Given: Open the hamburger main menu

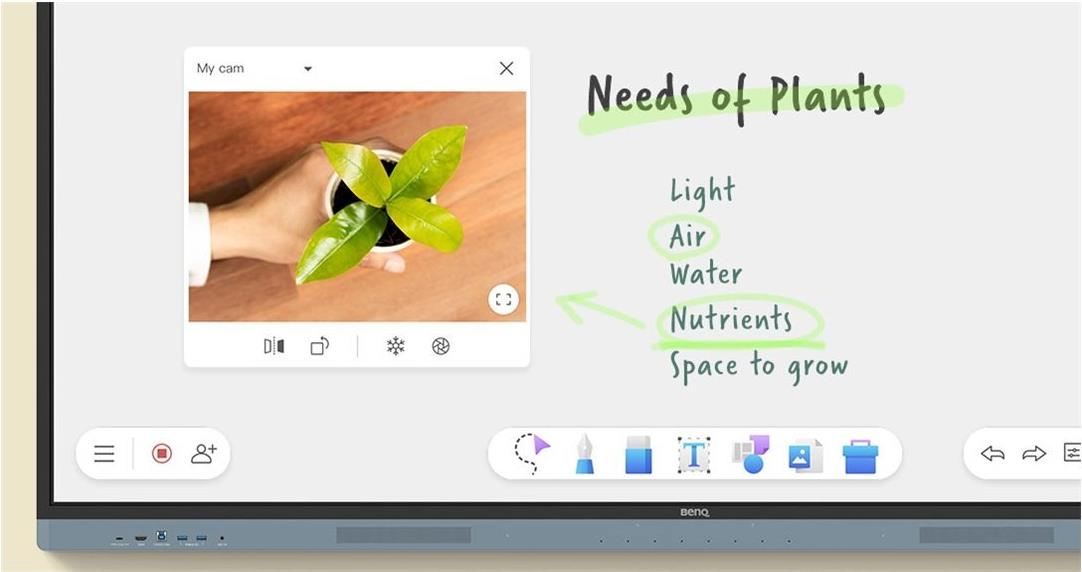Looking at the screenshot, I should 105,454.
